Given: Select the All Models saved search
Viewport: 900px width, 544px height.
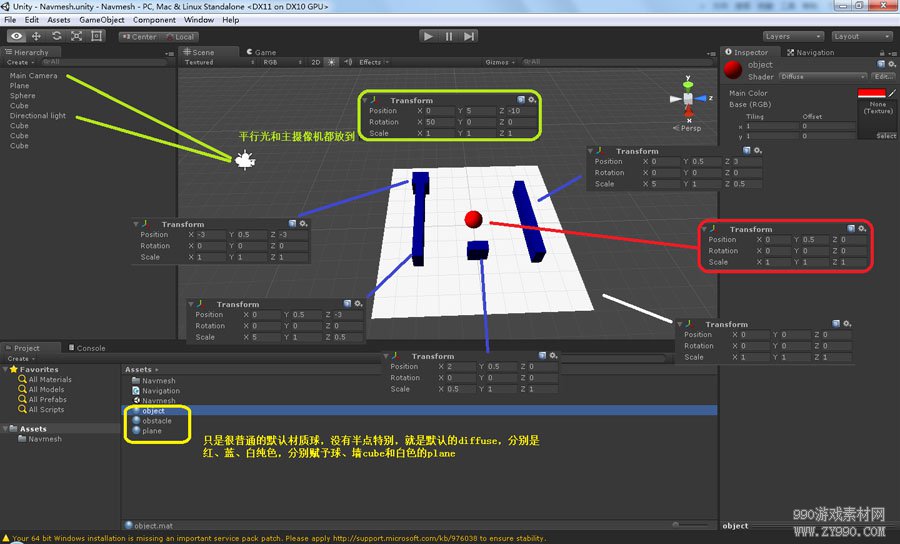Looking at the screenshot, I should pos(41,389).
